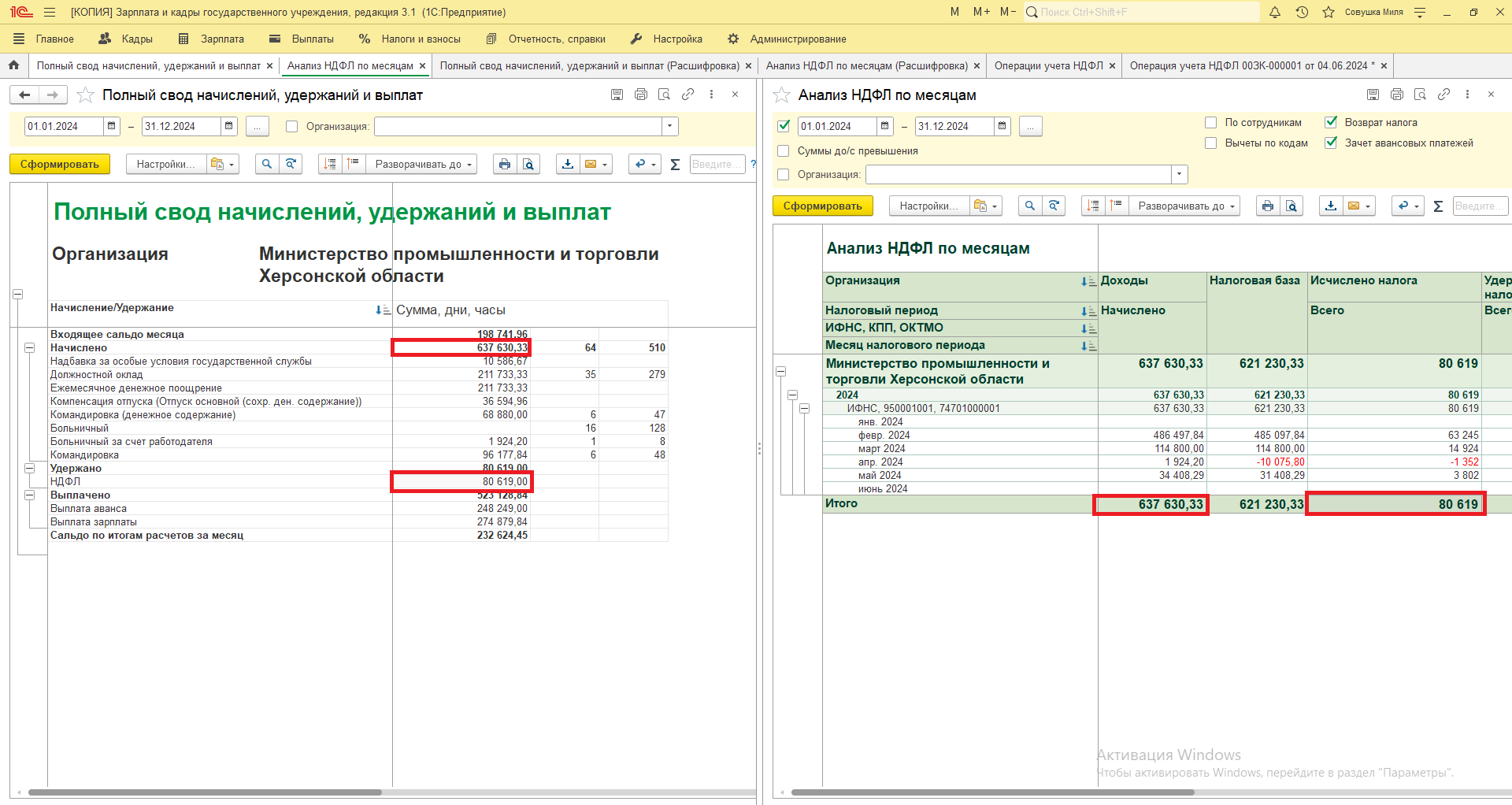Enable По сотрудникам checkbox
This screenshot has height=805, width=1512.
point(1211,122)
